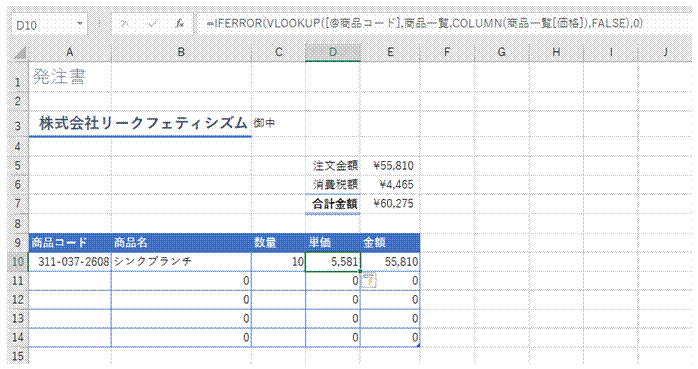The height and width of the screenshot is (369, 698).
Task: Click the Select All corner triangle
Action: coord(20,53)
